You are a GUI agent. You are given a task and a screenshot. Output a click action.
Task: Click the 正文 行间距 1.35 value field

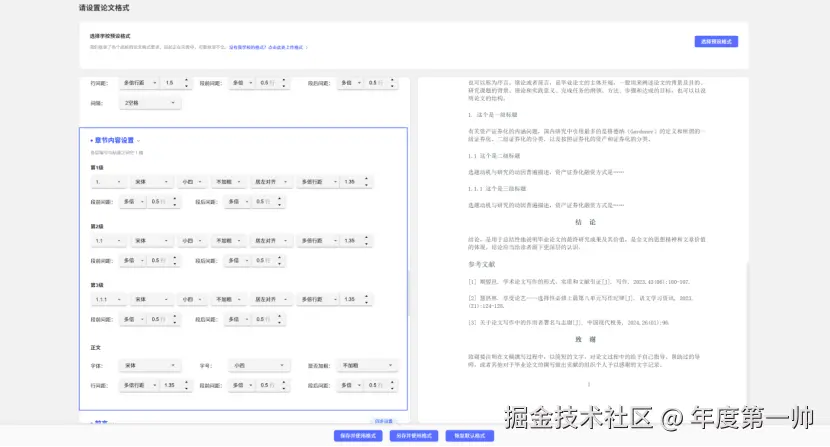(x=172, y=385)
